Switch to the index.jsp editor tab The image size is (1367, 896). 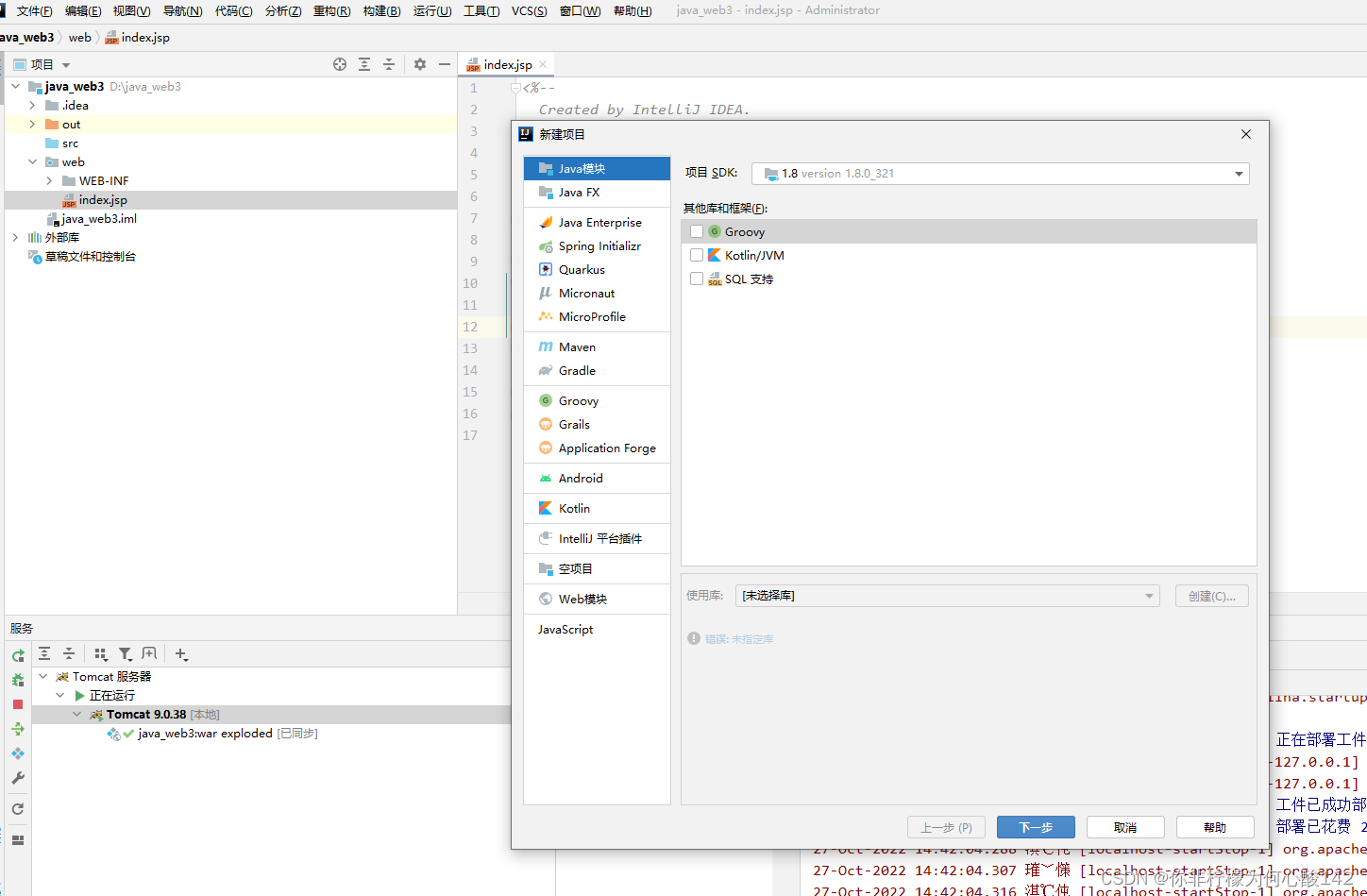[508, 64]
